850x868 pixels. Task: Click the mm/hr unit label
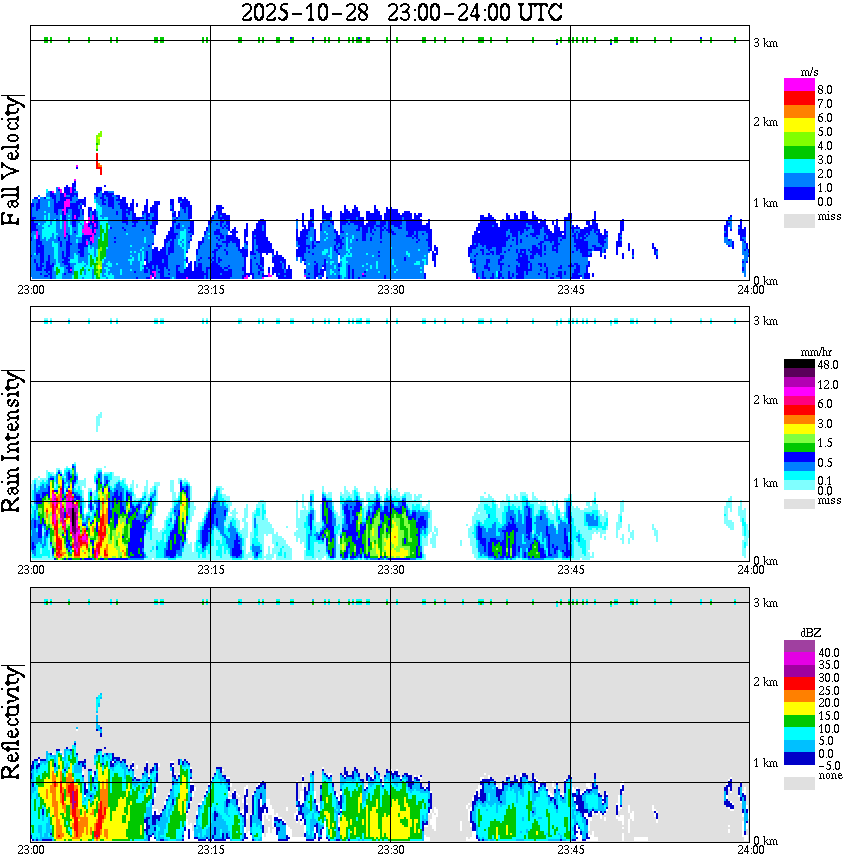[x=816, y=352]
